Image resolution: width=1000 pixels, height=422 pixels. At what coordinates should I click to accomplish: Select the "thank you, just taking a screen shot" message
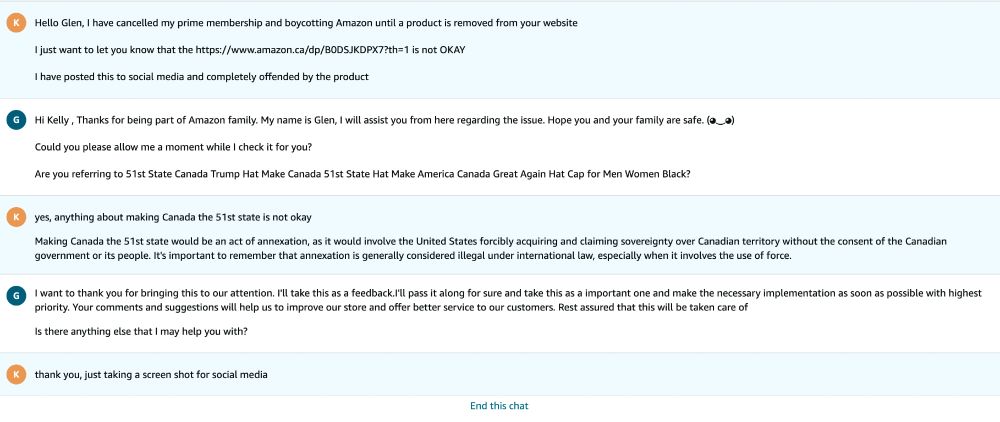(x=151, y=375)
